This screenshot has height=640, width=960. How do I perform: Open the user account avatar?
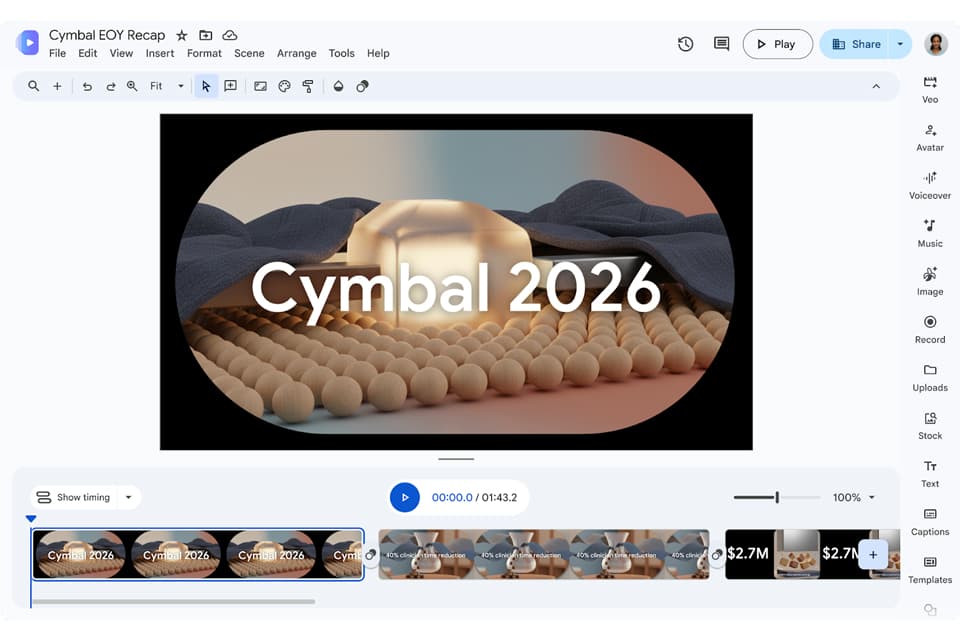(936, 44)
